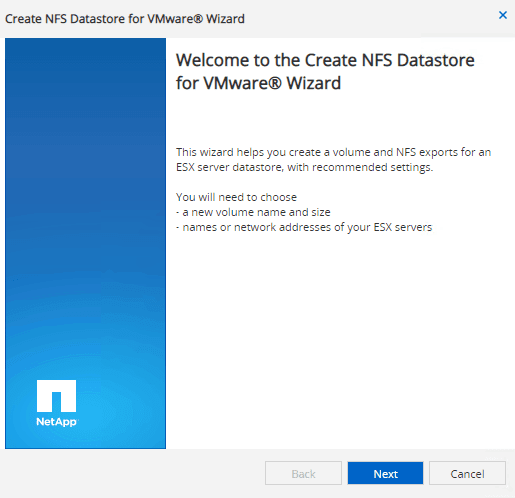Click the 'a new volume name and size' item
This screenshot has width=515, height=498.
coord(253,212)
